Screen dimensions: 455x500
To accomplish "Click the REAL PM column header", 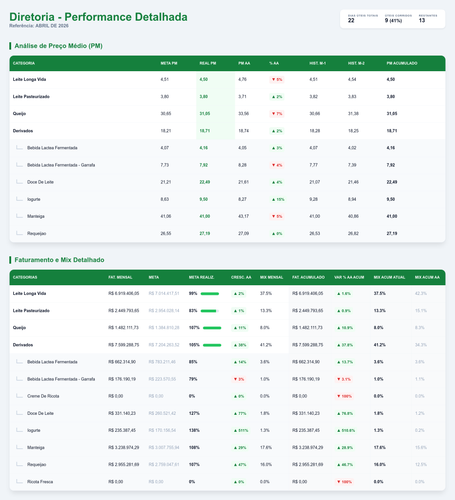I will (x=208, y=63).
